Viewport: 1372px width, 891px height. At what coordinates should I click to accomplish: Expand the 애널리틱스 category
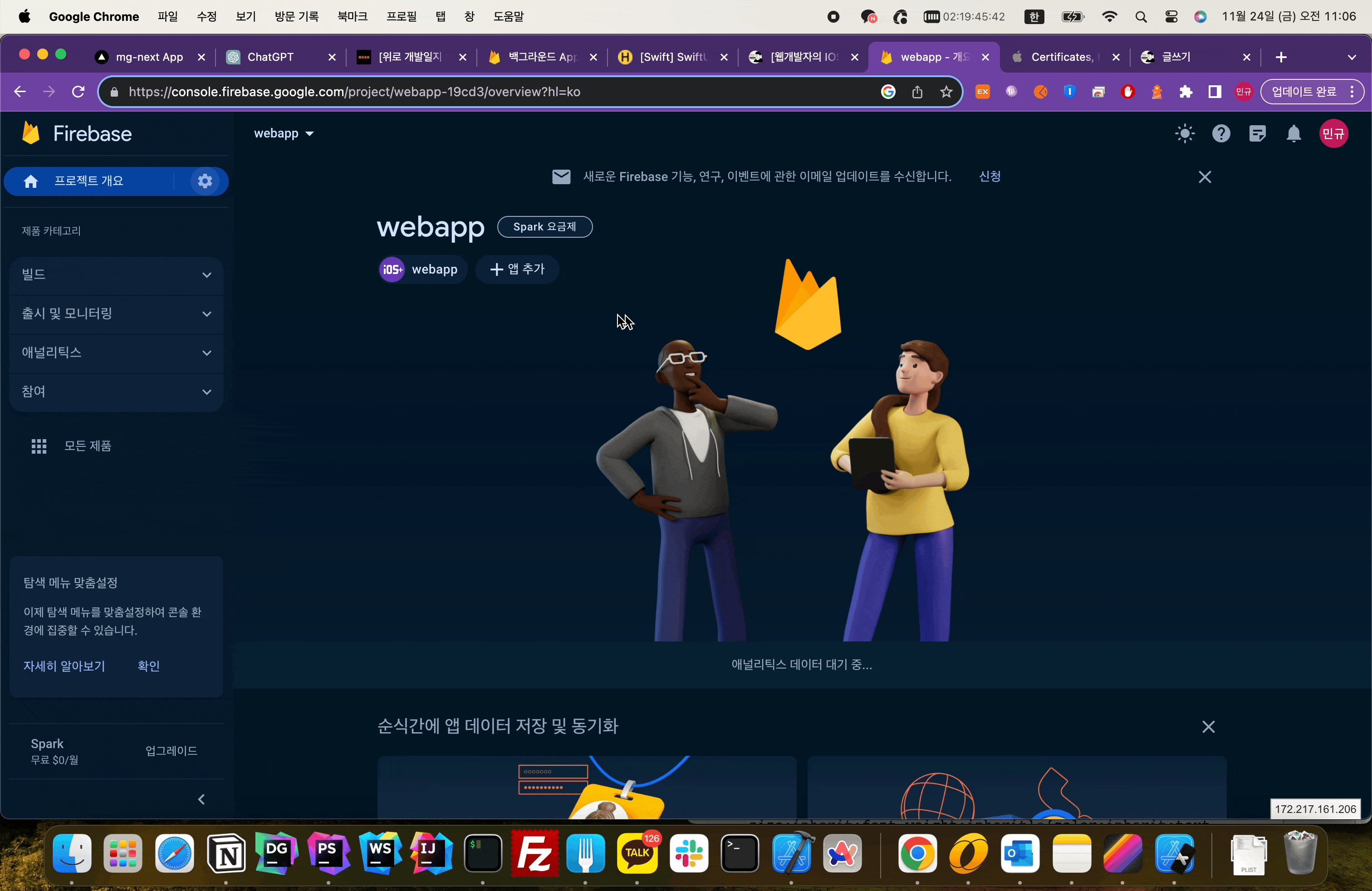(x=116, y=352)
